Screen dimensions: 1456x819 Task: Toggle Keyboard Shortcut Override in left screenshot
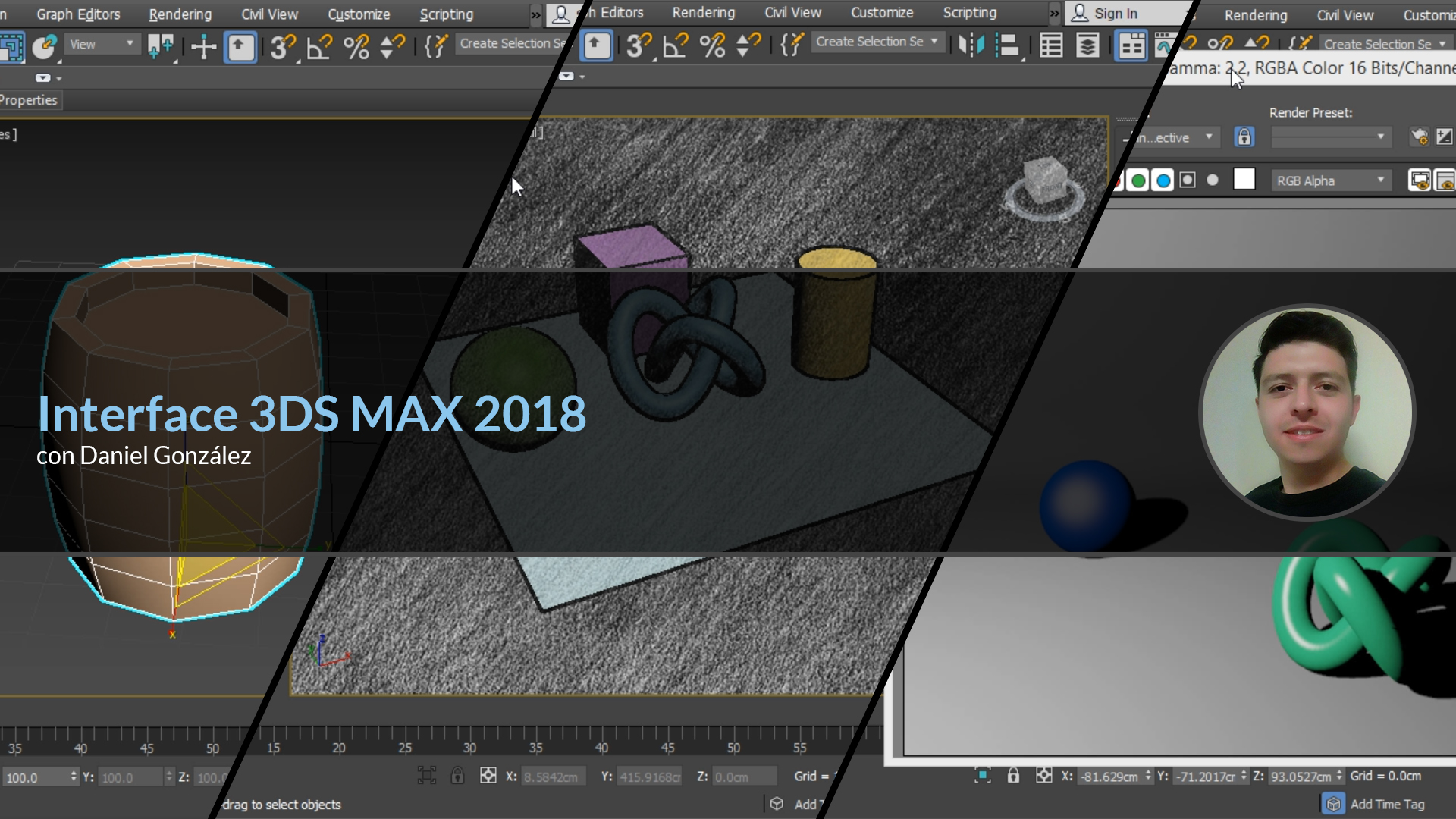240,46
